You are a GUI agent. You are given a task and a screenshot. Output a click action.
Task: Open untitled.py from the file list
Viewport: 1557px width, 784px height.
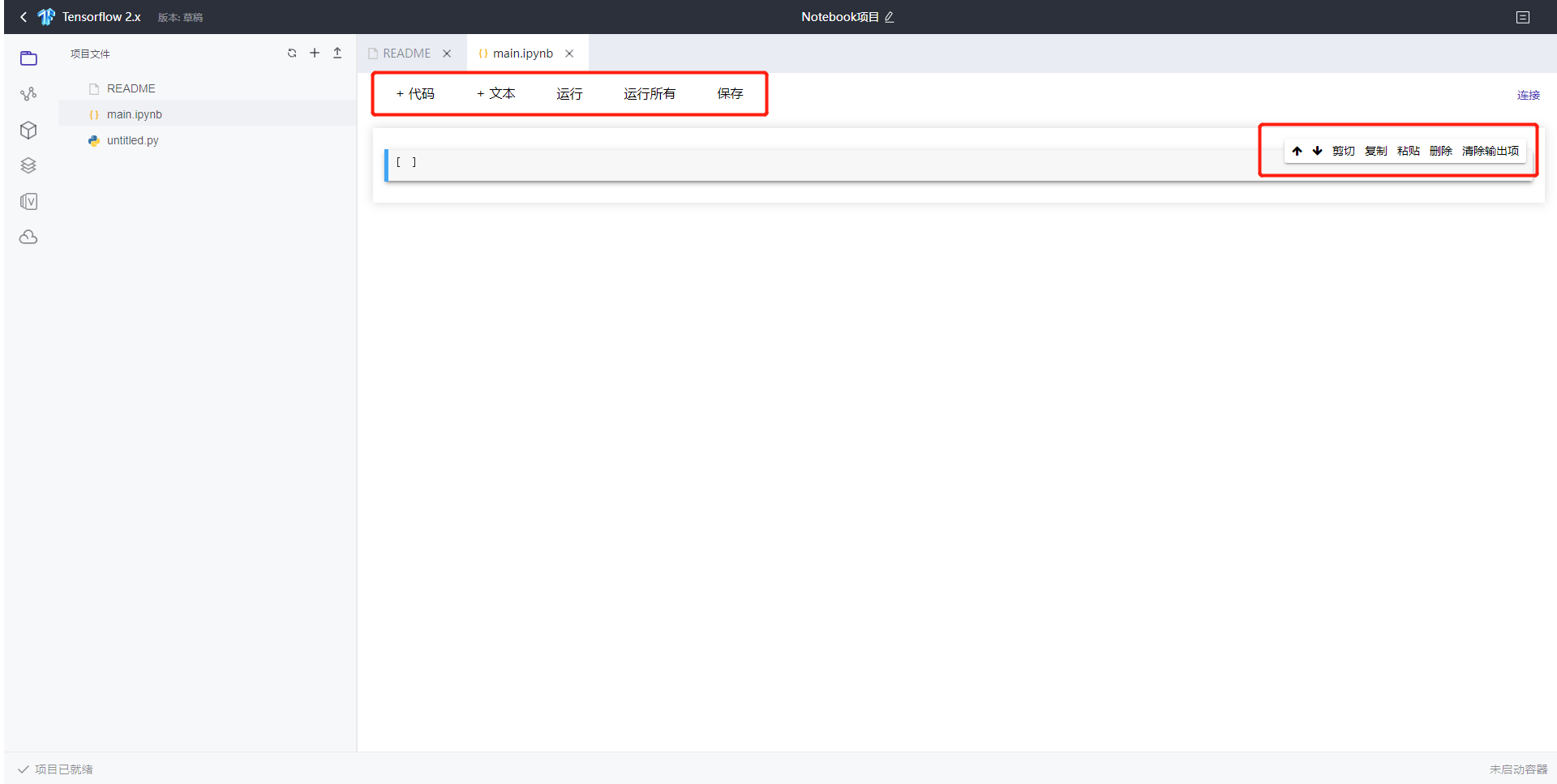point(133,139)
